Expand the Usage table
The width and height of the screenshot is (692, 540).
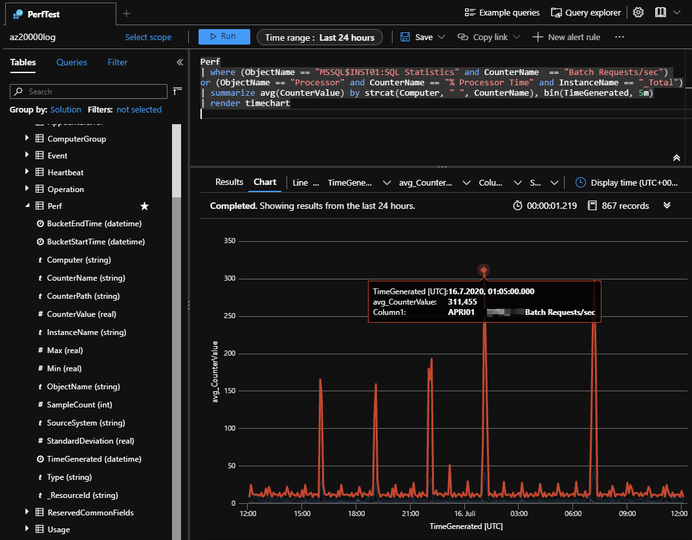click(x=27, y=529)
